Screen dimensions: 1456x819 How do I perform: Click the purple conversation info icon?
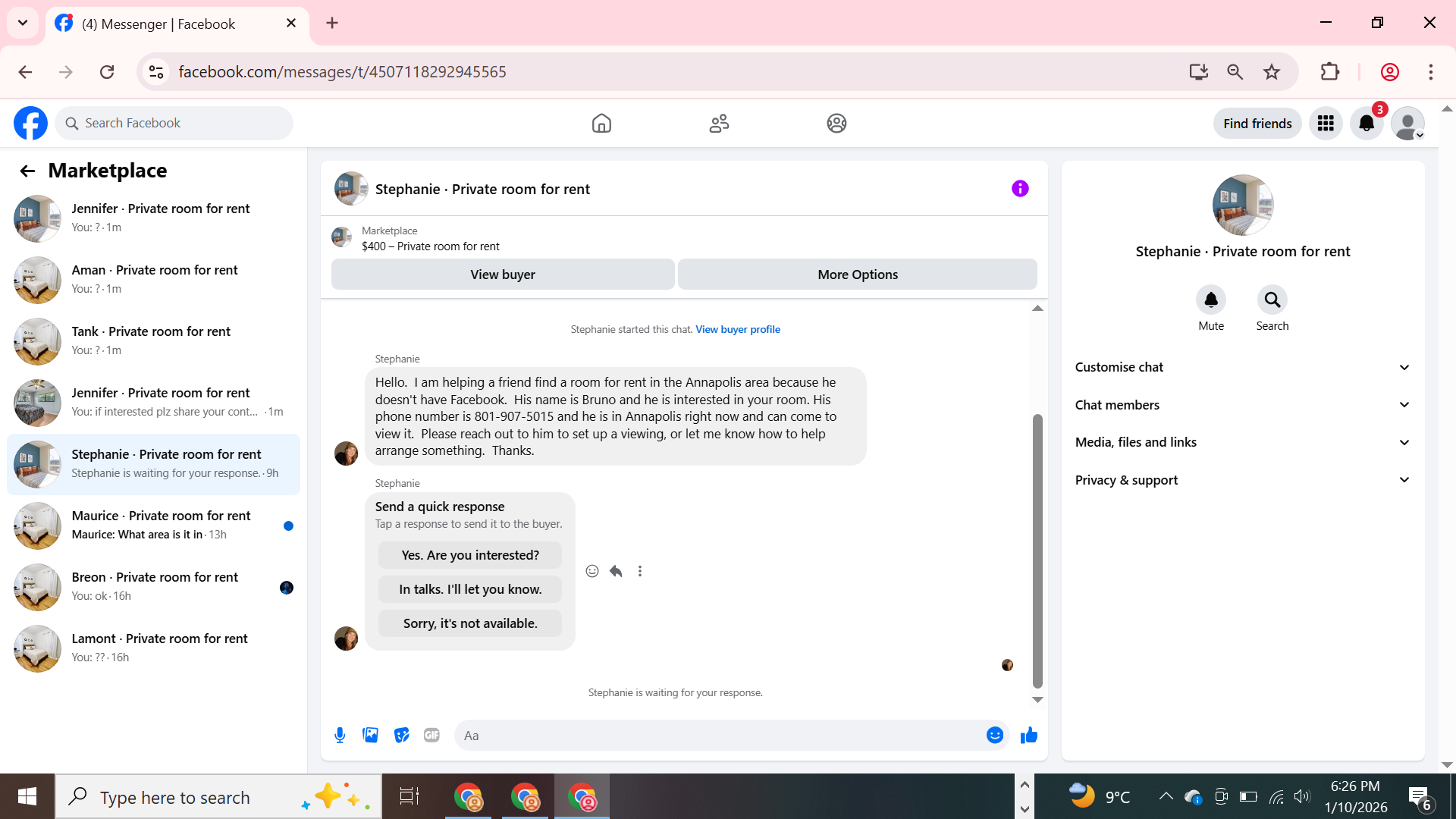[1020, 189]
